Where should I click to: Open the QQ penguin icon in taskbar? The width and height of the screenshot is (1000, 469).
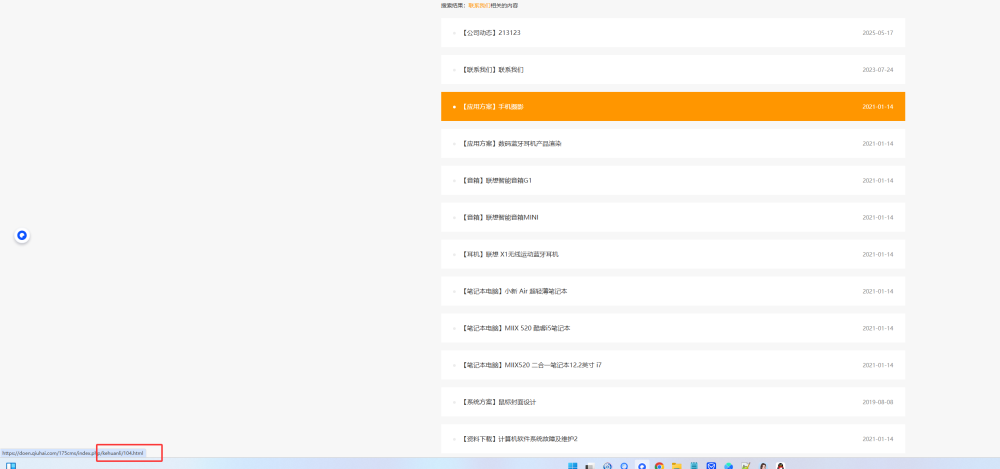[x=780, y=466]
